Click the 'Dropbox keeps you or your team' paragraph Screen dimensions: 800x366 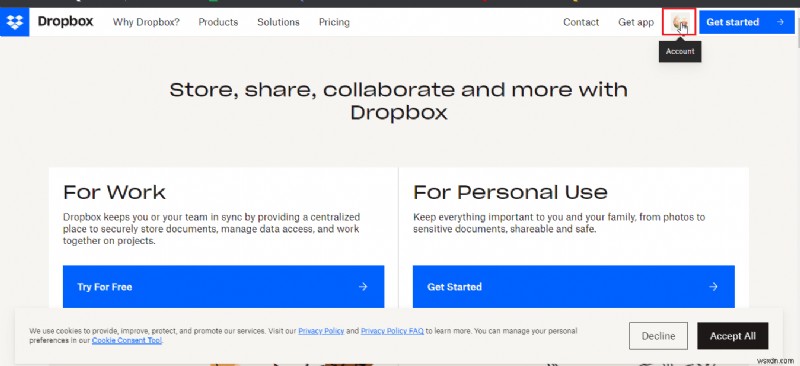pyautogui.click(x=212, y=229)
